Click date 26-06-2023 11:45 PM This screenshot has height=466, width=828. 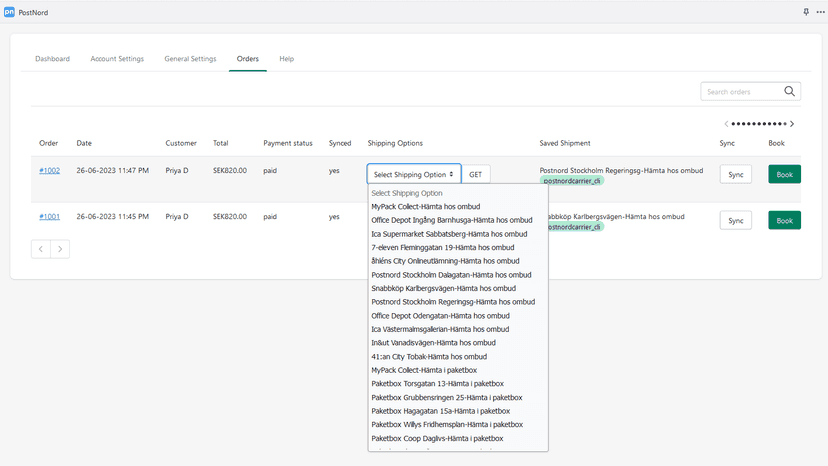(112, 217)
